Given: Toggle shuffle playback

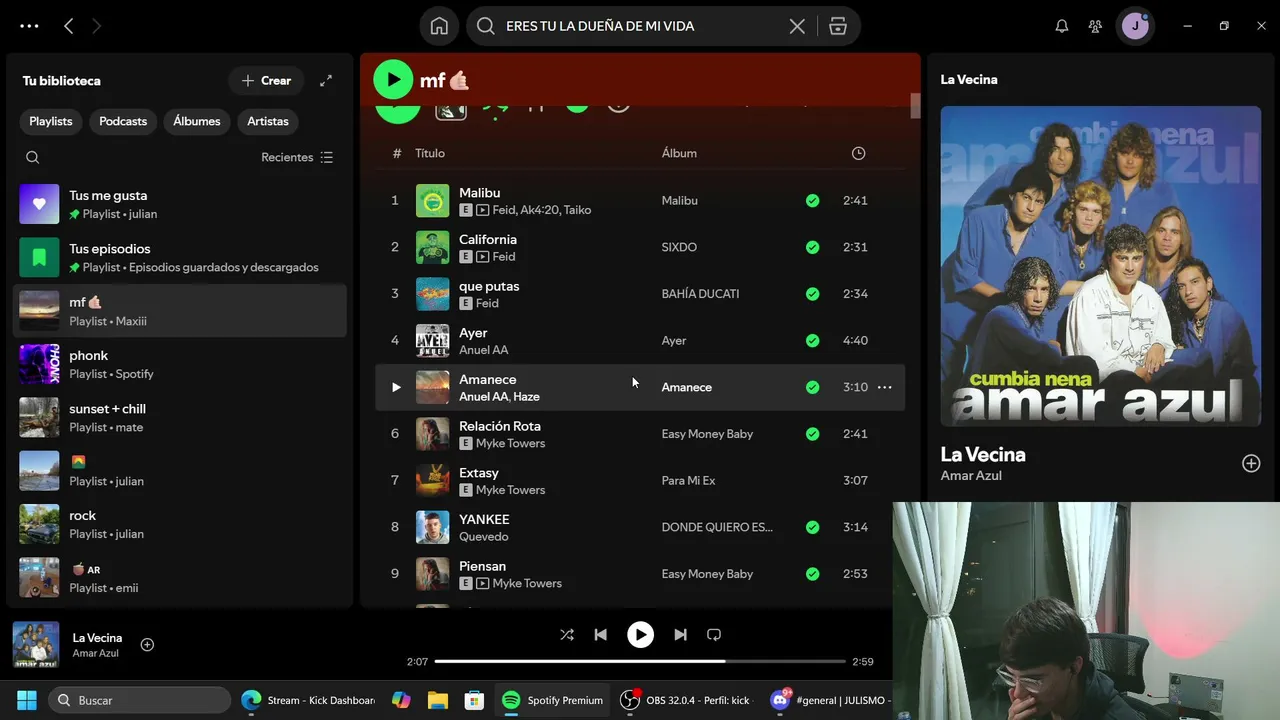Looking at the screenshot, I should click(567, 635).
